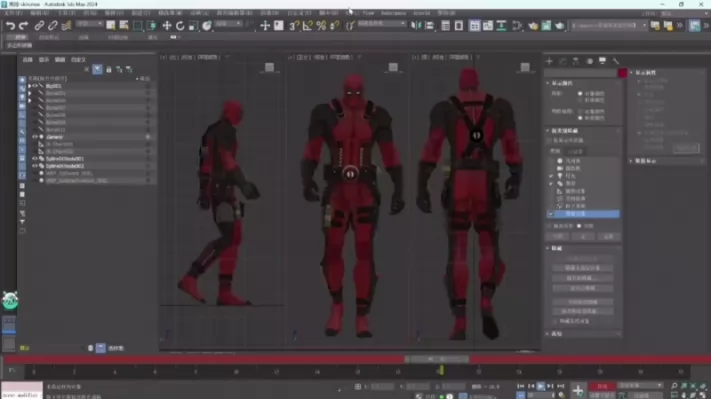This screenshot has width=711, height=399.
Task: Play the animation
Action: pos(541,386)
